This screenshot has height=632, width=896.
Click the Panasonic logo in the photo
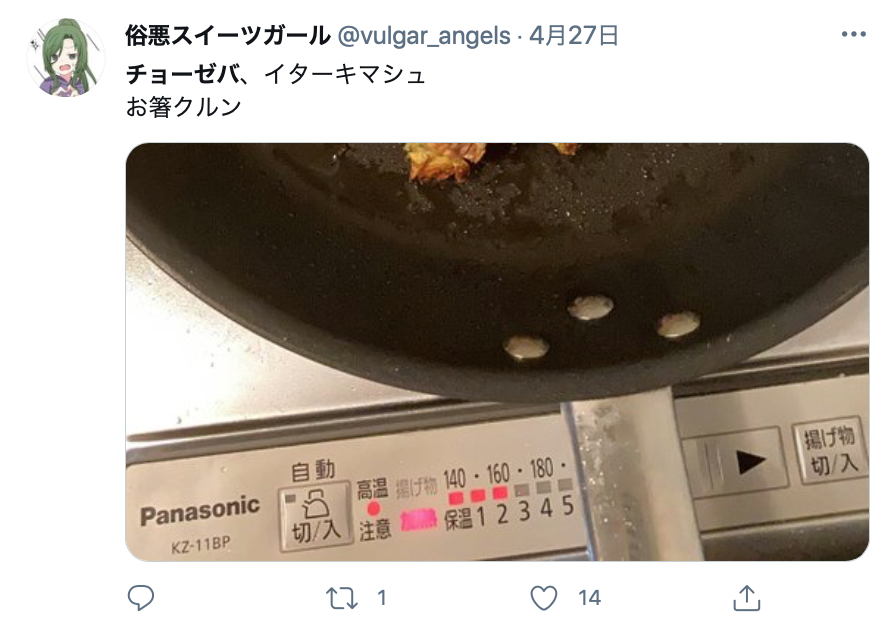tap(200, 511)
